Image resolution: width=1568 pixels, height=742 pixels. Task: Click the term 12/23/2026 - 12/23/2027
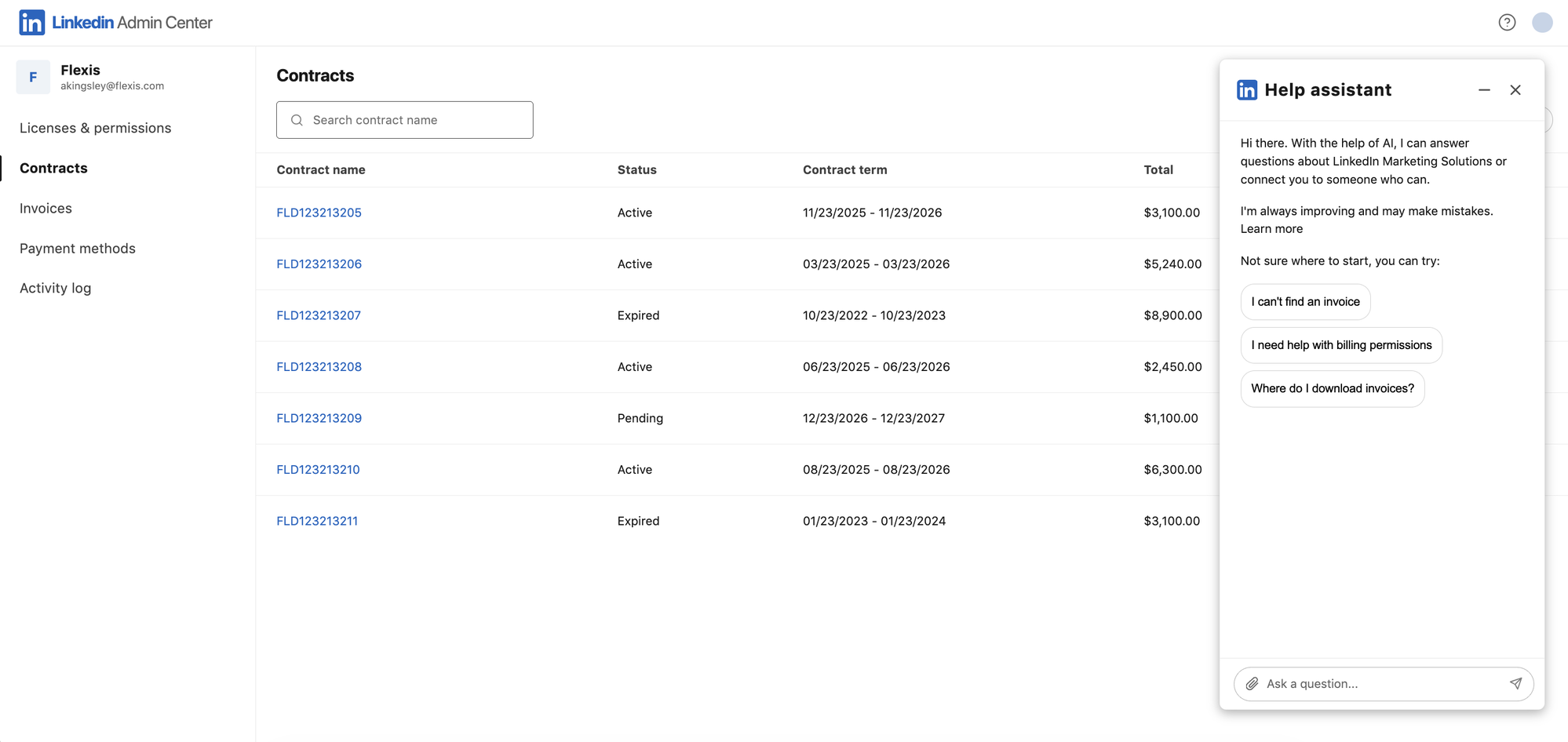(x=873, y=418)
